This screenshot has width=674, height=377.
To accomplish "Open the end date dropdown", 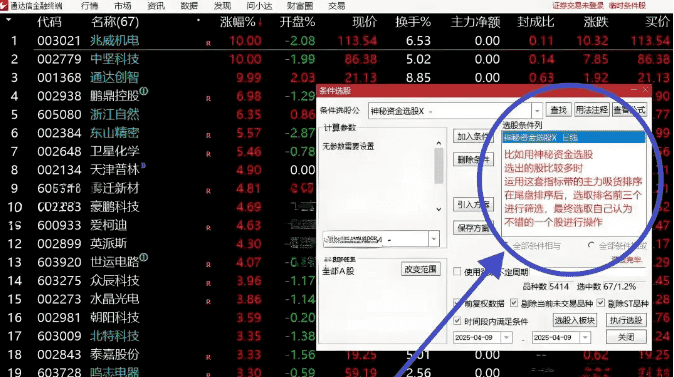I will 585,337.
